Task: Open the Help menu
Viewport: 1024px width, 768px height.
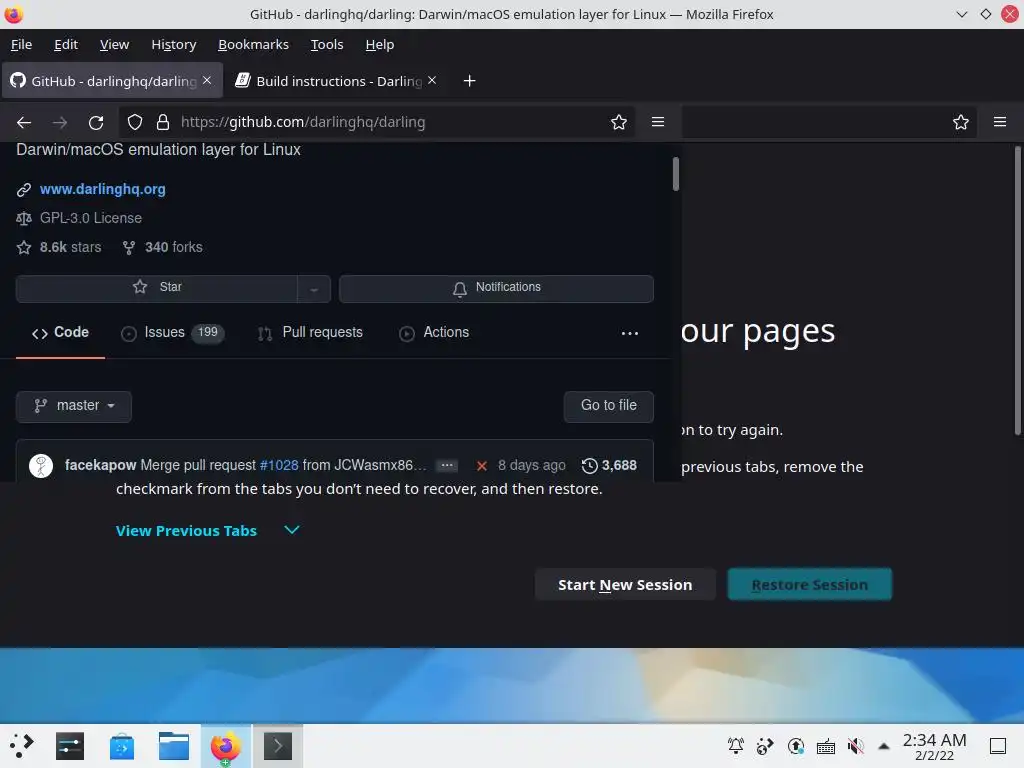Action: coord(379,44)
